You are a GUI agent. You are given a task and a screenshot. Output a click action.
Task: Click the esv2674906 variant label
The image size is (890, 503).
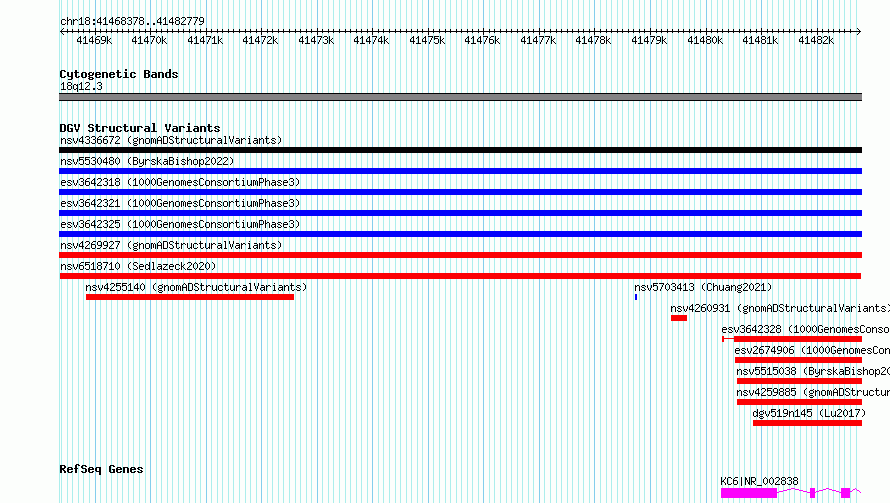coord(812,350)
